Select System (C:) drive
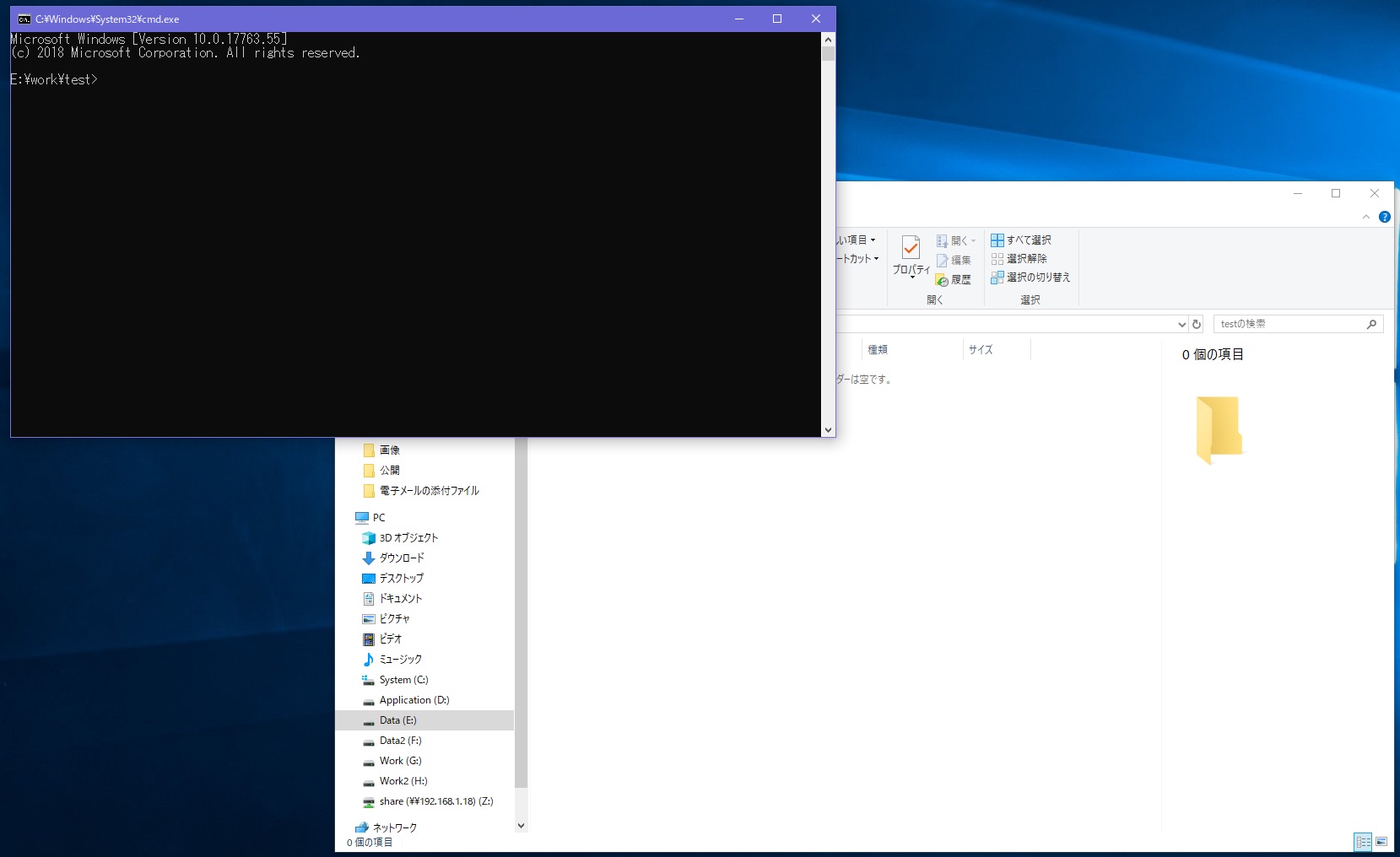Viewport: 1400px width, 857px height. click(396, 680)
